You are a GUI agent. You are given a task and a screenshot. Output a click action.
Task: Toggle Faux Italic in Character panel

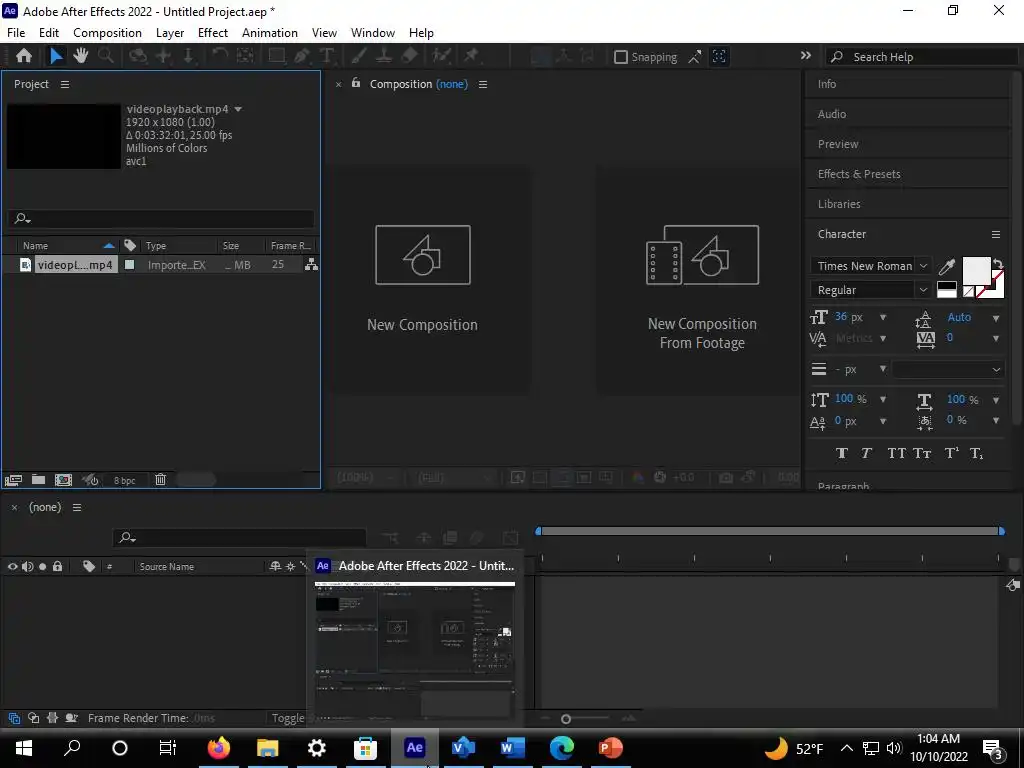[x=867, y=453]
